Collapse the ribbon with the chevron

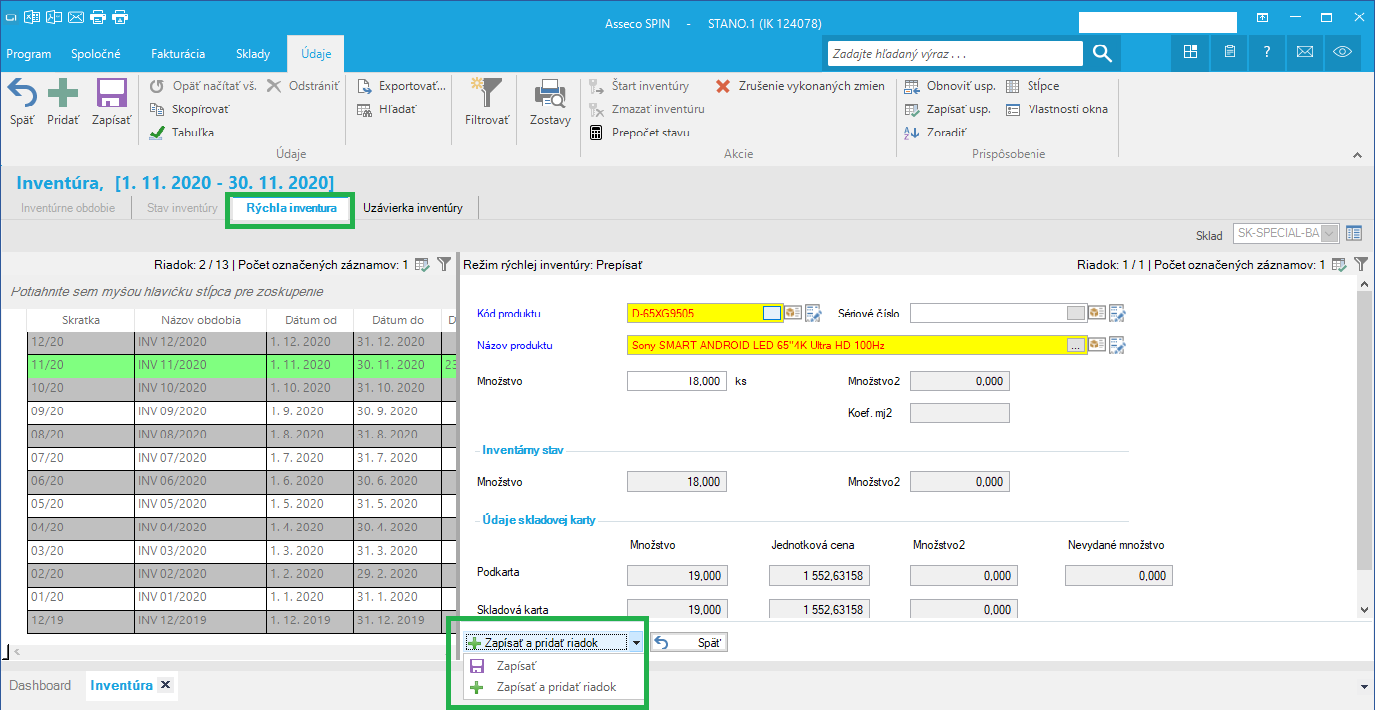[1357, 155]
